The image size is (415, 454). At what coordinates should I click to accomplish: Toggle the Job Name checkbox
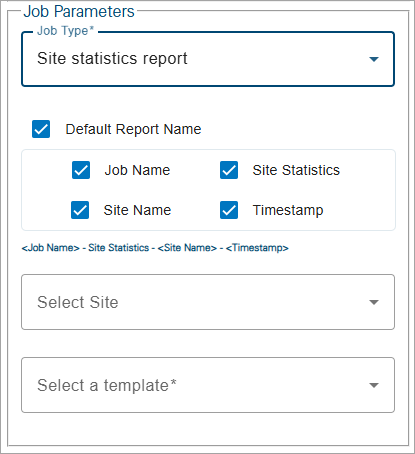coord(81,170)
